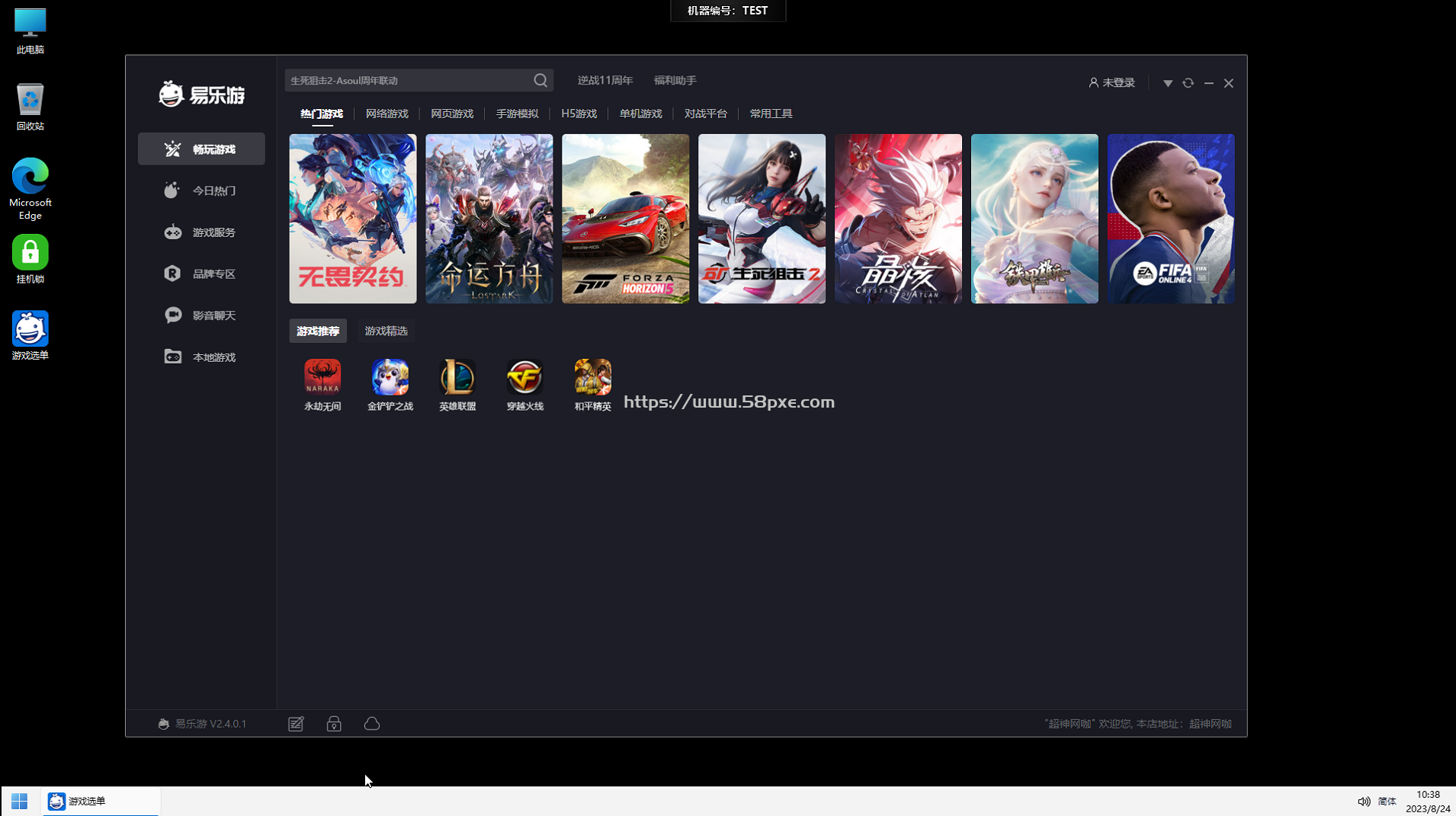Click the 福利助手 link

point(675,80)
